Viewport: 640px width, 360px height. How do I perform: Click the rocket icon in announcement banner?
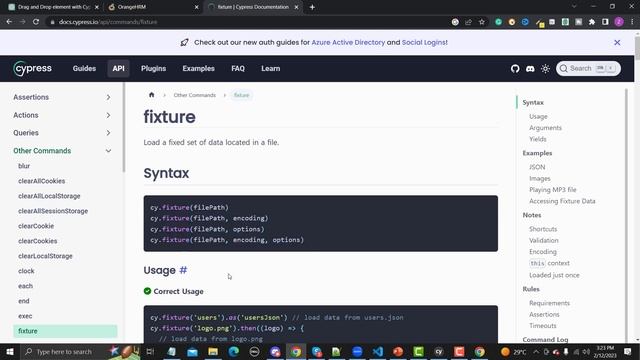tap(184, 42)
